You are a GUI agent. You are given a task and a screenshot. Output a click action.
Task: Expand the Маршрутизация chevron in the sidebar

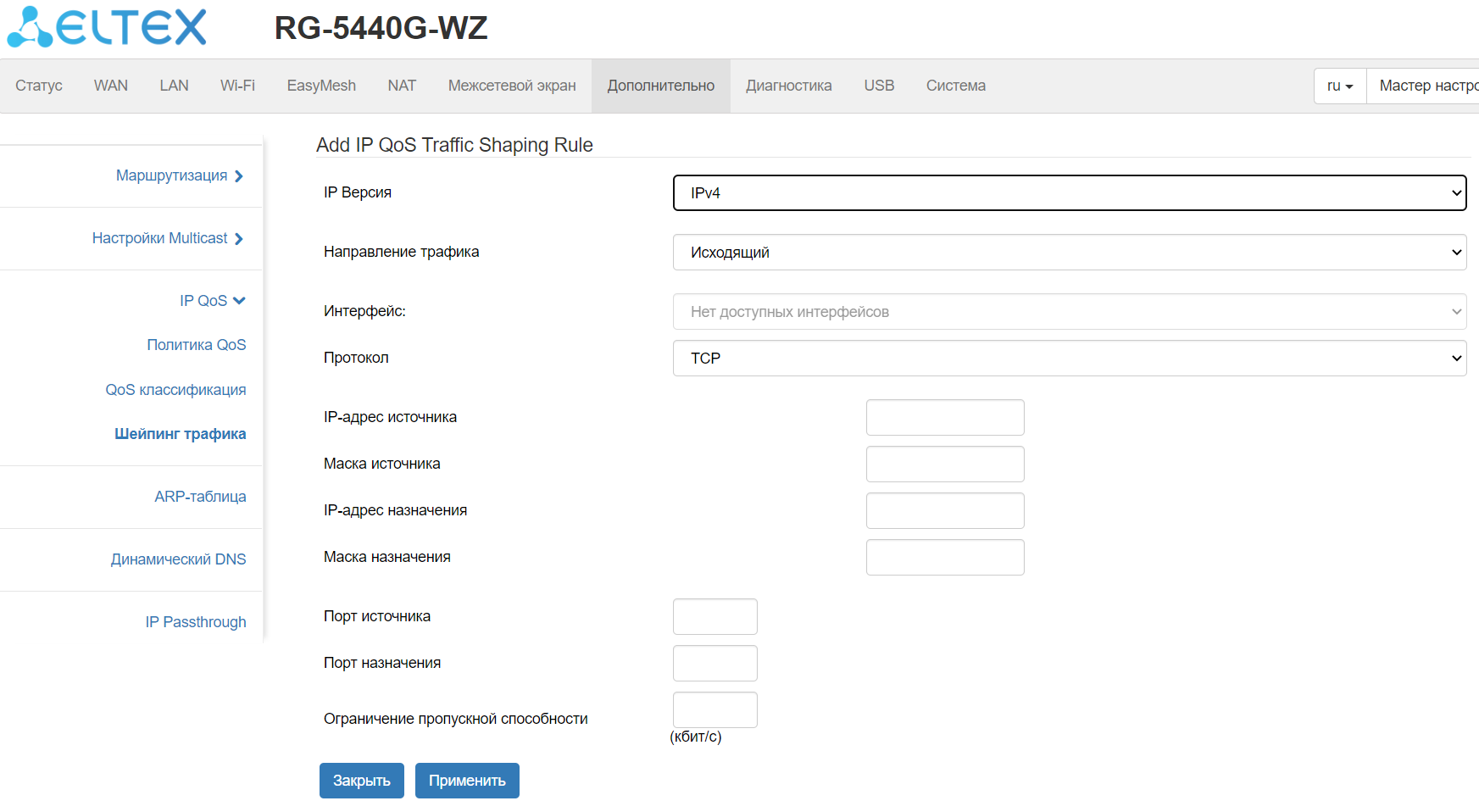click(x=239, y=176)
